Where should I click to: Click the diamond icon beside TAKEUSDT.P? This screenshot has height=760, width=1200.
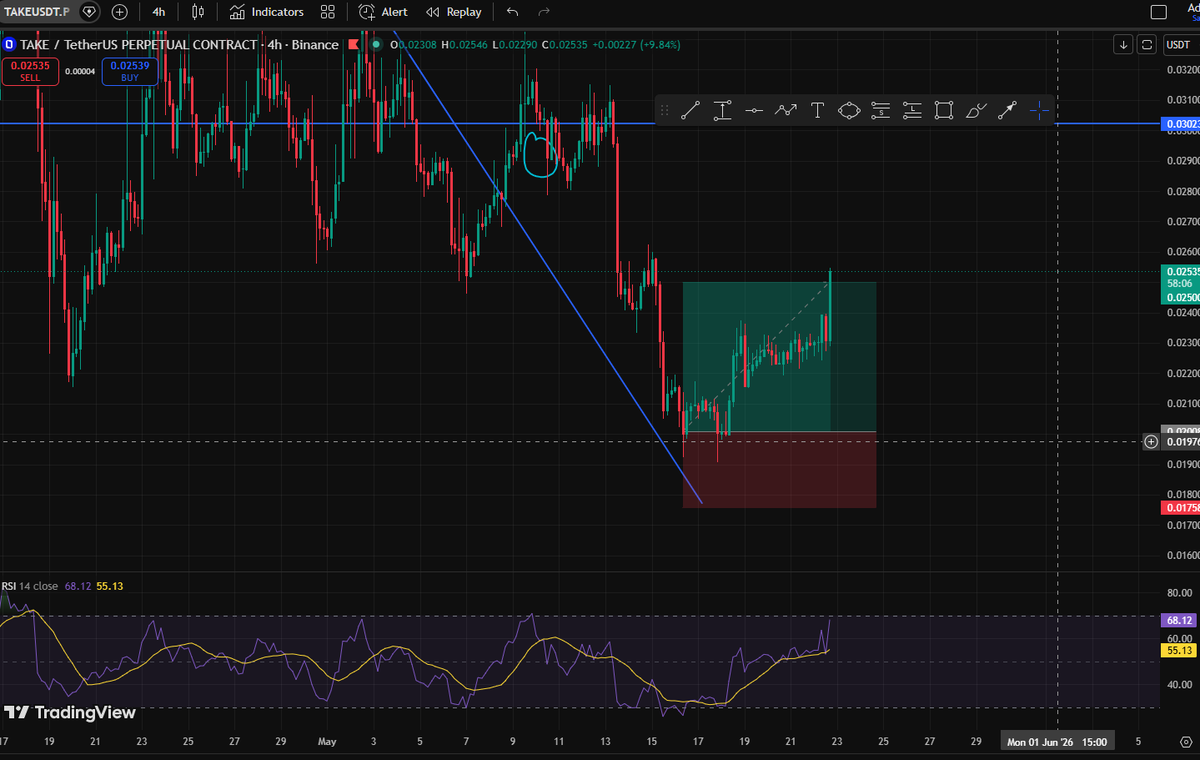(x=90, y=12)
